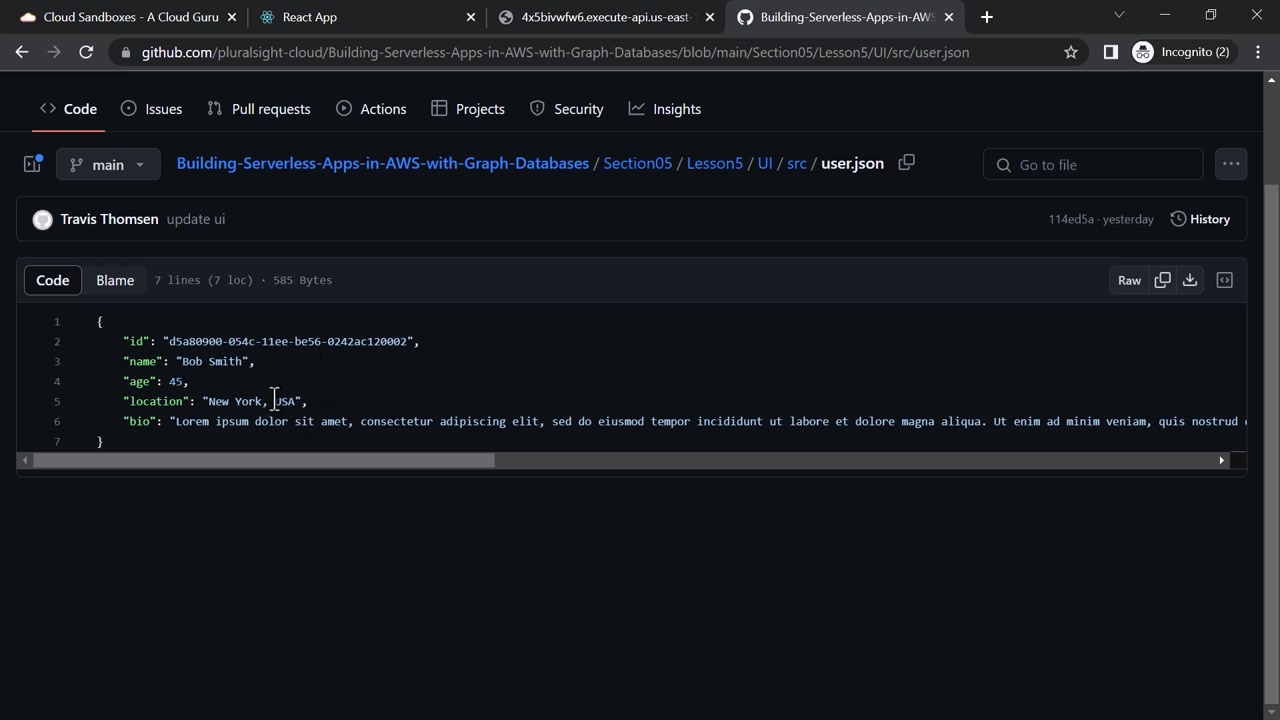The image size is (1280, 720).
Task: Open the browser side panel icon
Action: tap(1110, 52)
